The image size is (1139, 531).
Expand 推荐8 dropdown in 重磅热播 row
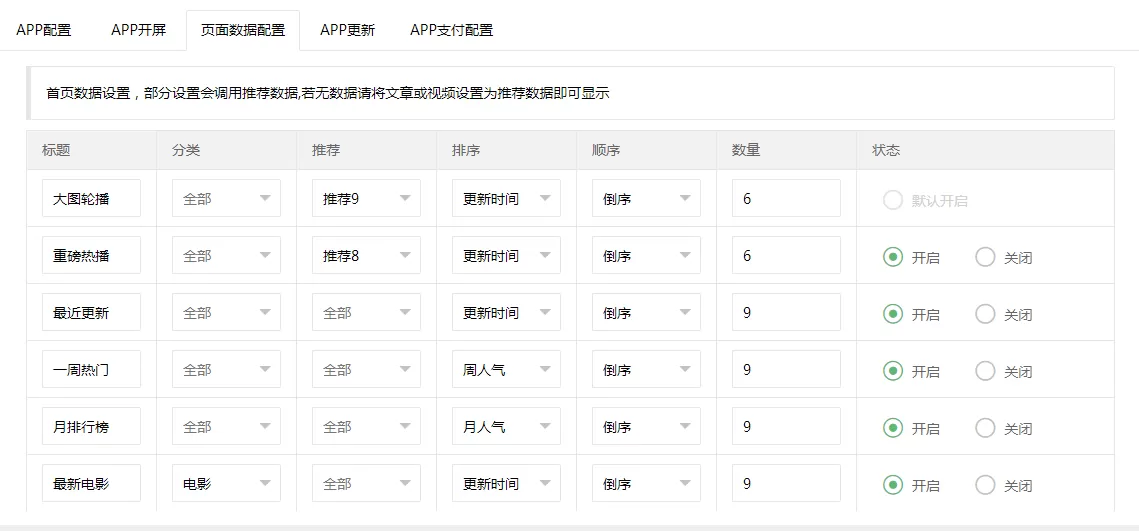[366, 256]
